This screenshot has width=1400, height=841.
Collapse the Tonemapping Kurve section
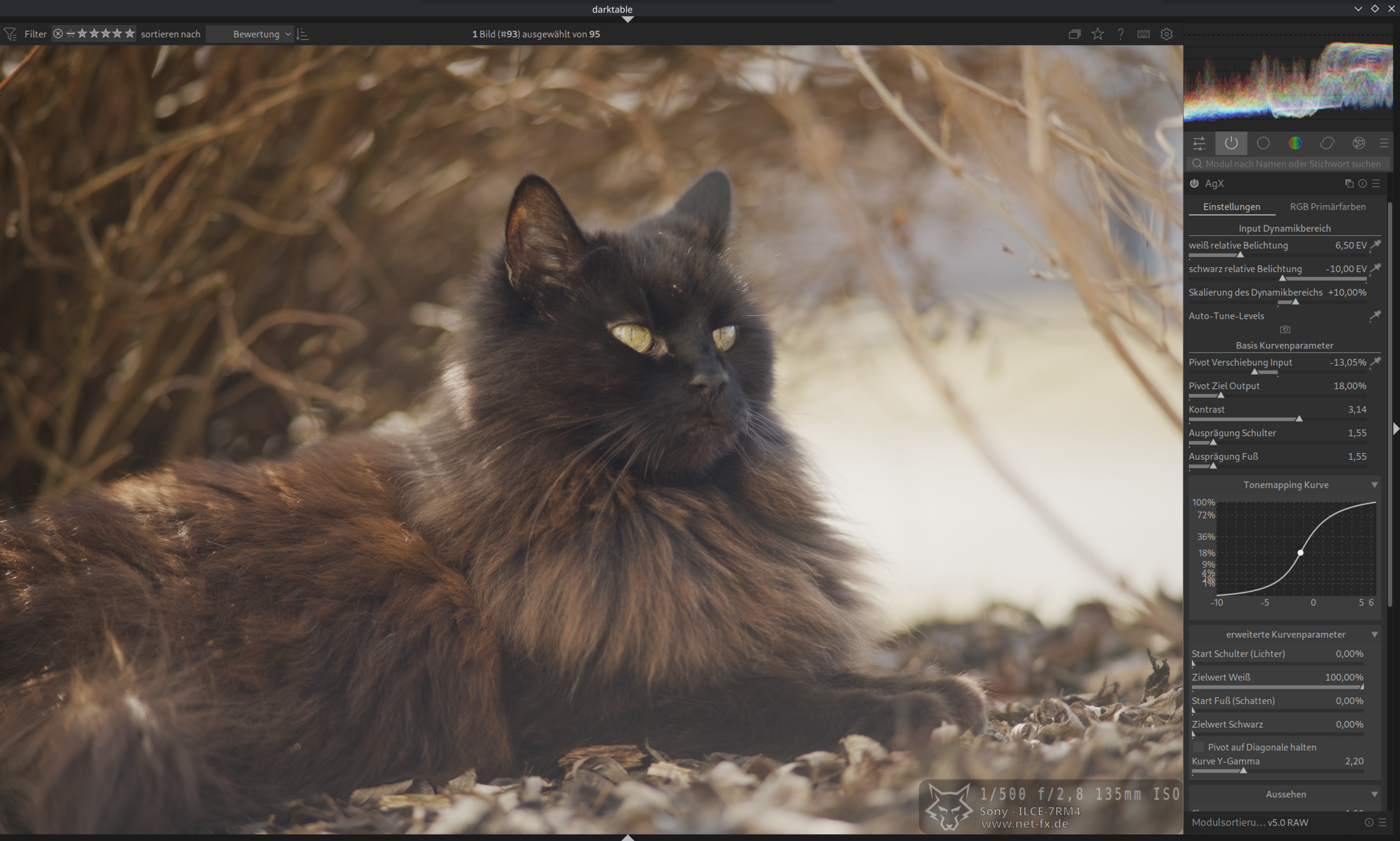coord(1374,485)
